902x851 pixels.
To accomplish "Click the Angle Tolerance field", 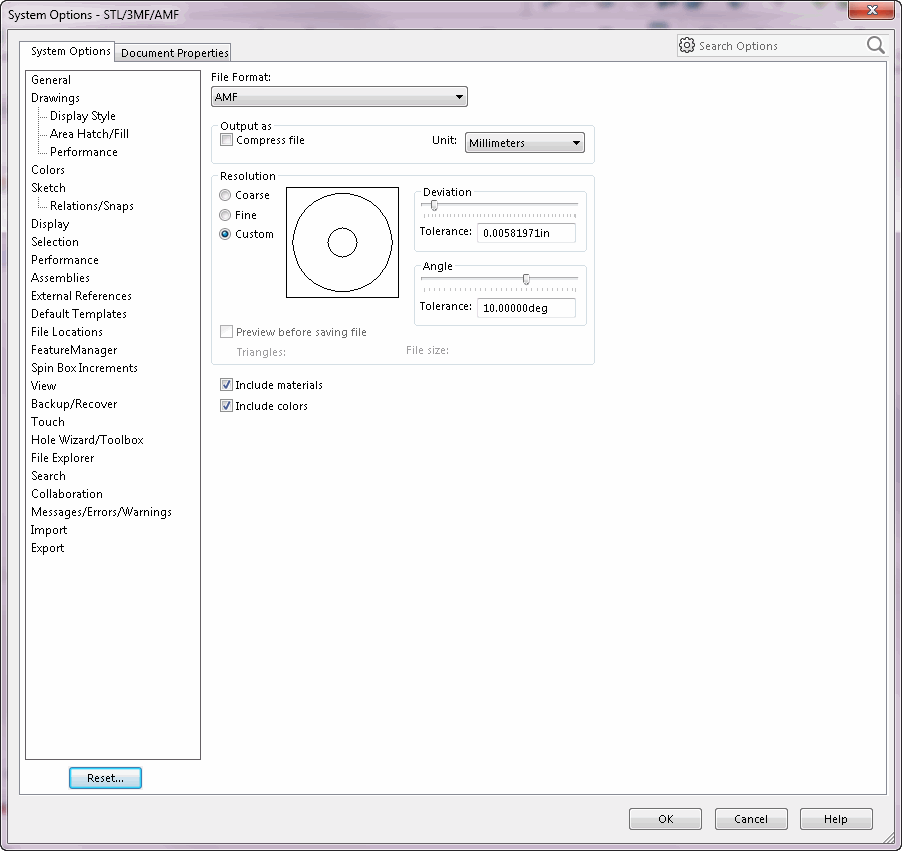I will [526, 308].
